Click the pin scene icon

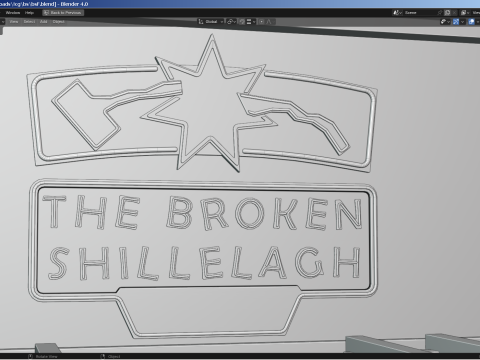pos(440,13)
